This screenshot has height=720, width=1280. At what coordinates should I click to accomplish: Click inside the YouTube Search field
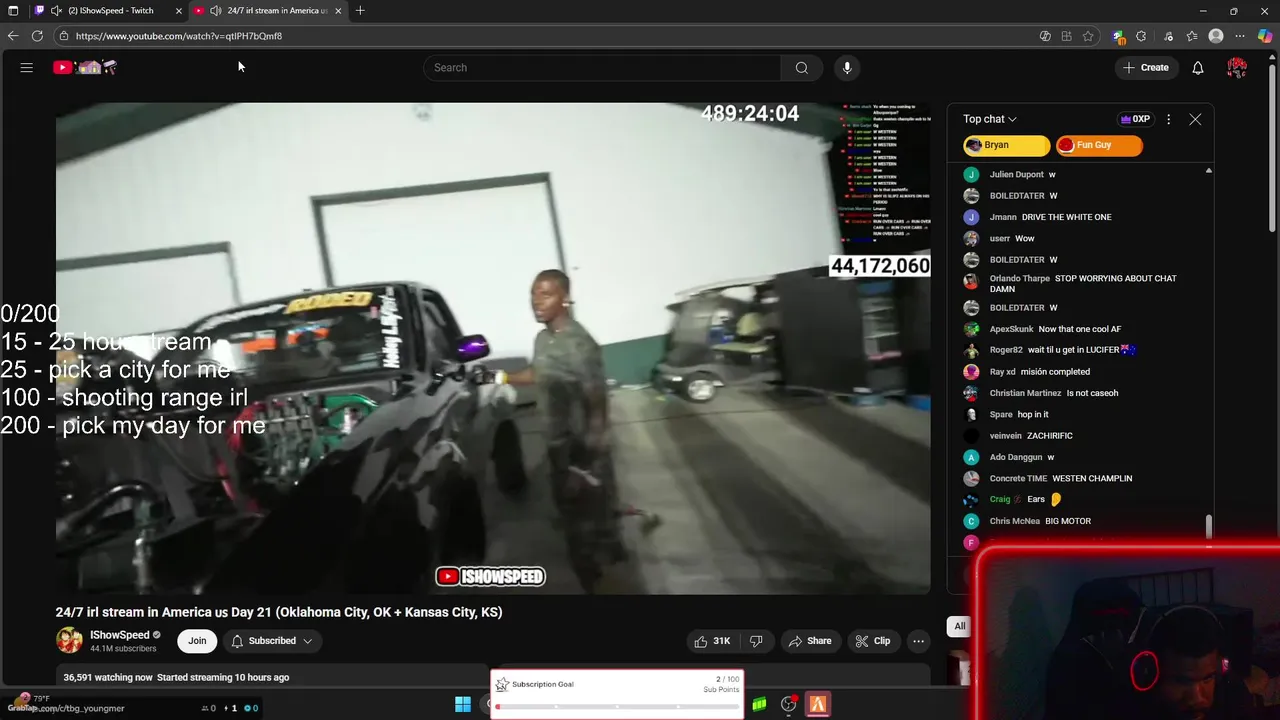tap(602, 67)
